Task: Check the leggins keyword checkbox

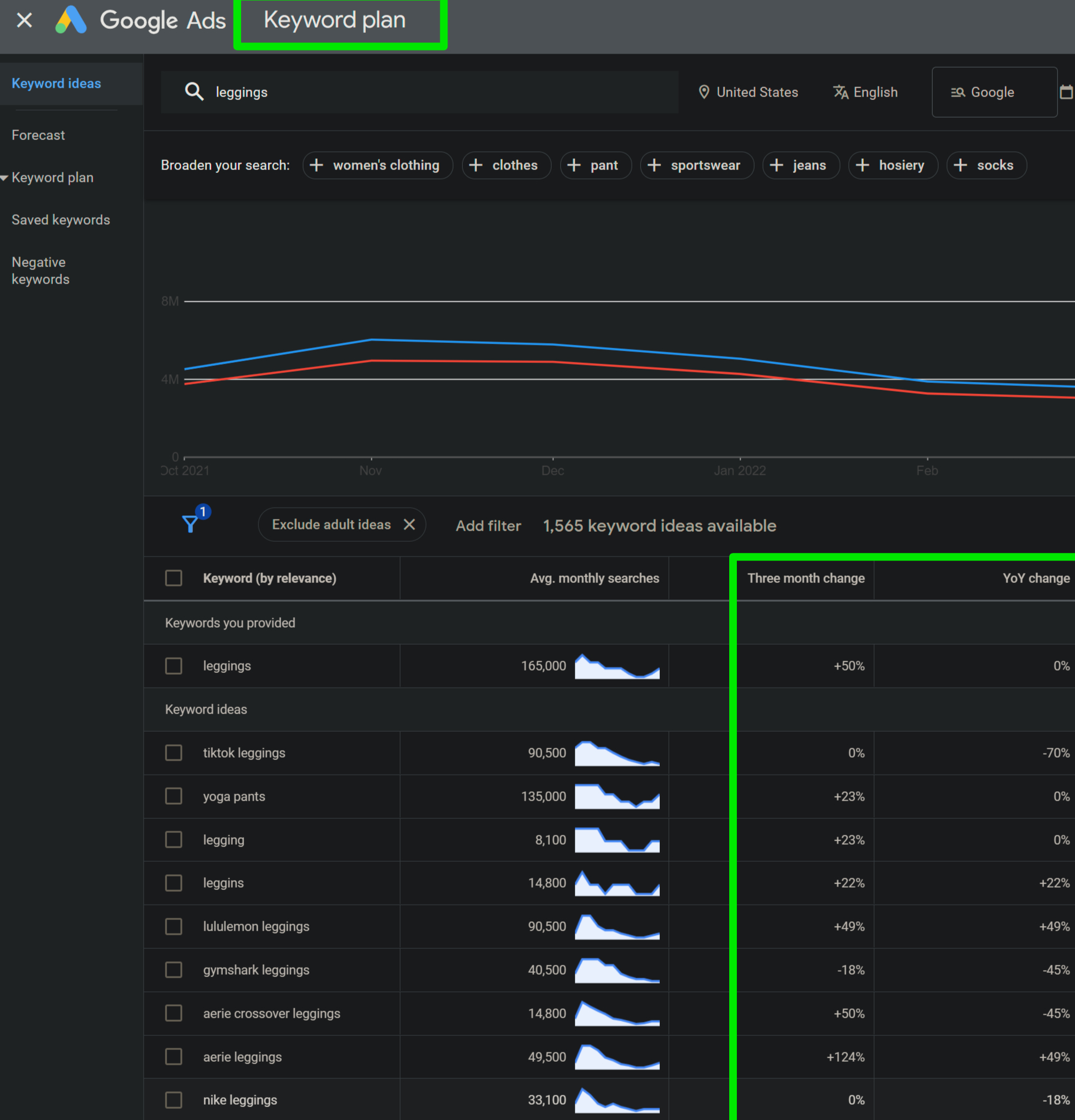Action: coord(173,883)
